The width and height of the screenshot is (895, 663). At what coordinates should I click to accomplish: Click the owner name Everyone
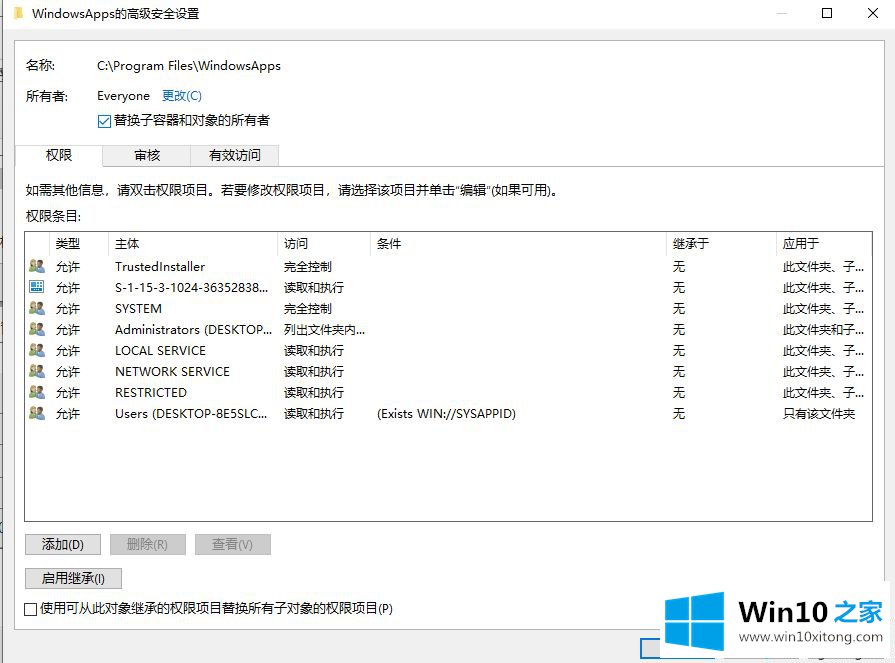tap(123, 96)
